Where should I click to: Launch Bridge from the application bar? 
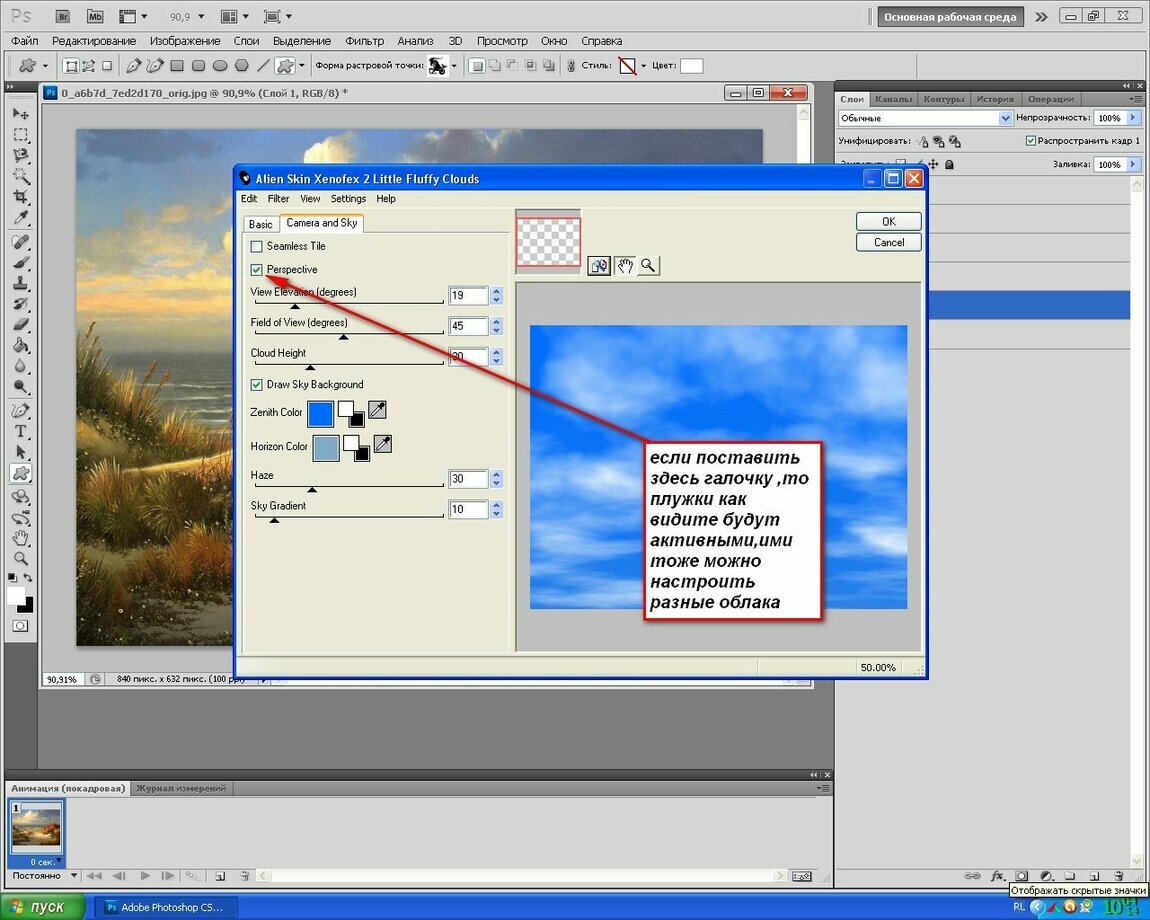[x=63, y=16]
